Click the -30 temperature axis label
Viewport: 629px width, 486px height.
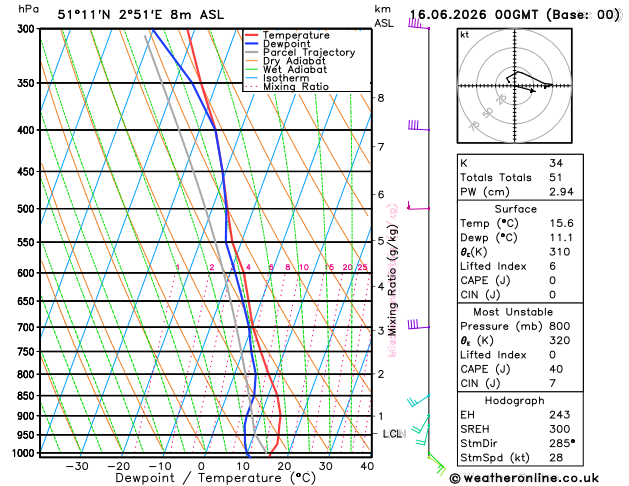(77, 466)
